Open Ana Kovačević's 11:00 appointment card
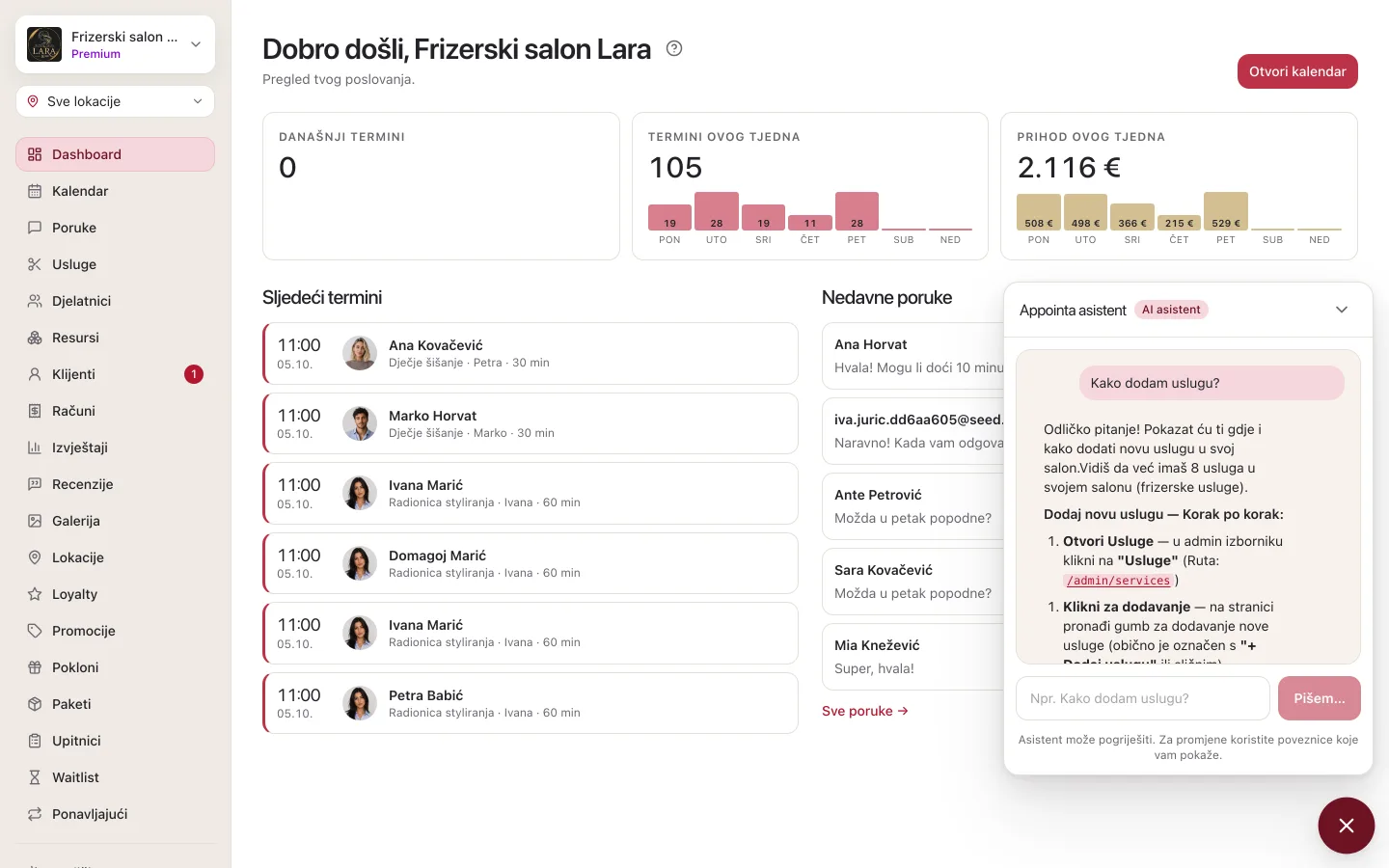1389x868 pixels. [531, 354]
